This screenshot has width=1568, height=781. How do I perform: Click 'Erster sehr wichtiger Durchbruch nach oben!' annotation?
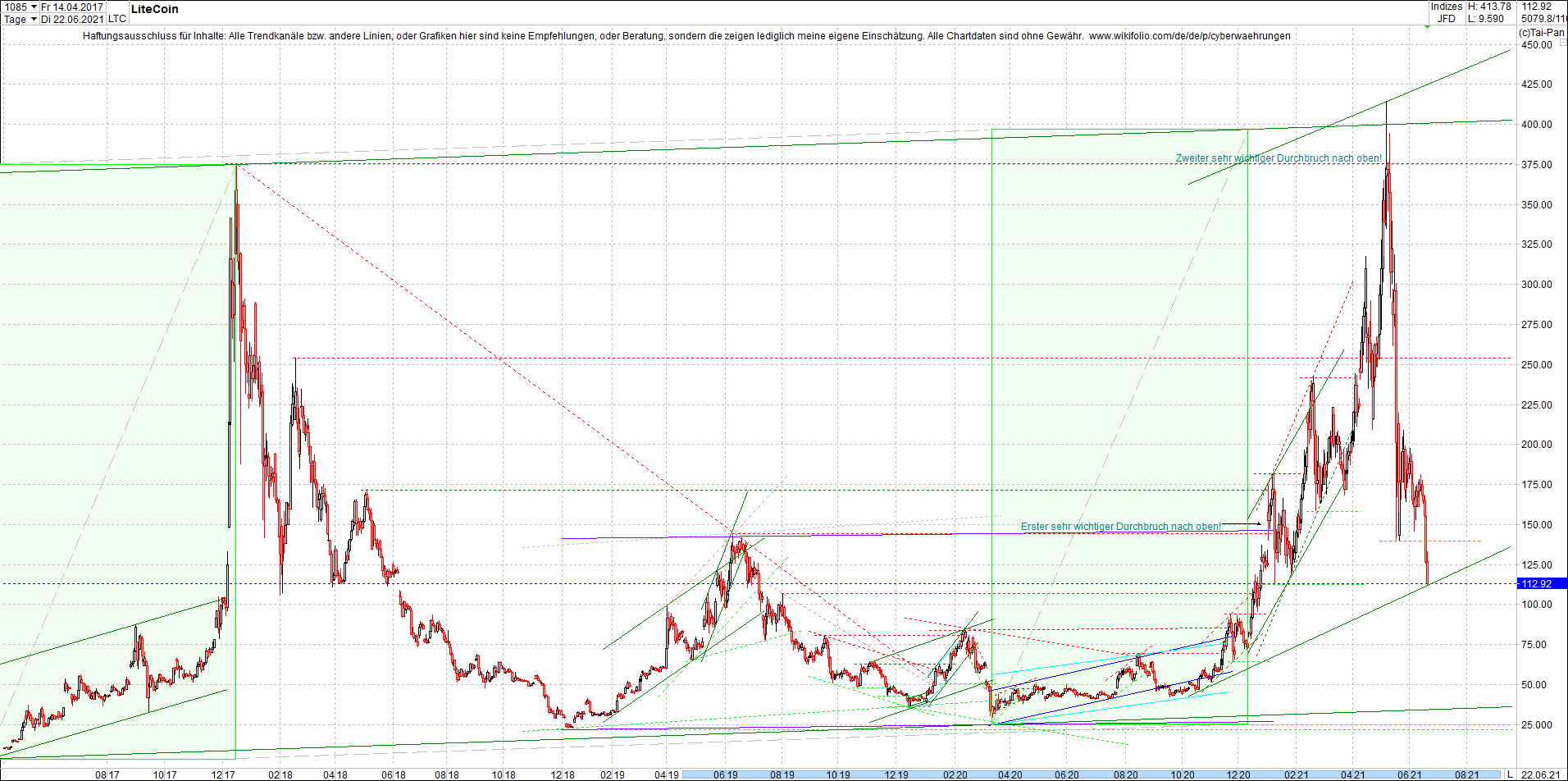pyautogui.click(x=1120, y=527)
